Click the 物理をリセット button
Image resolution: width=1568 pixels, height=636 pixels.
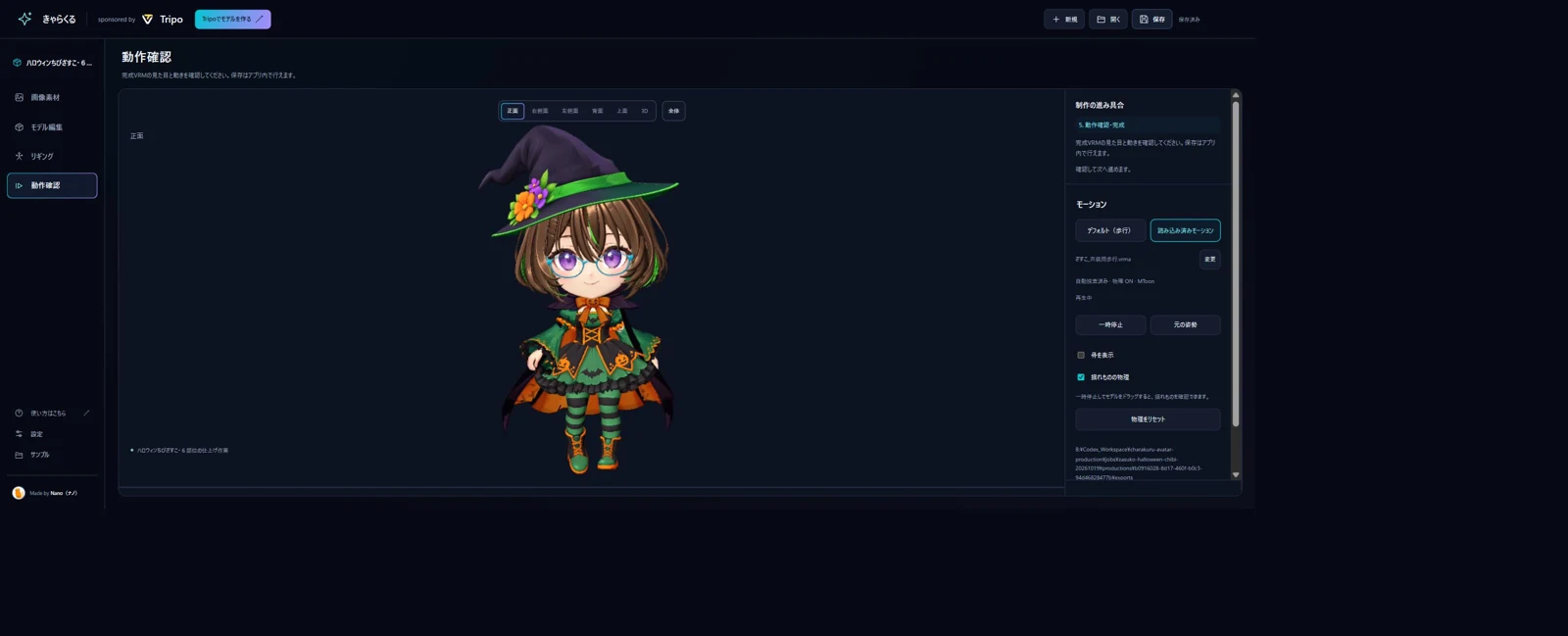(1148, 419)
